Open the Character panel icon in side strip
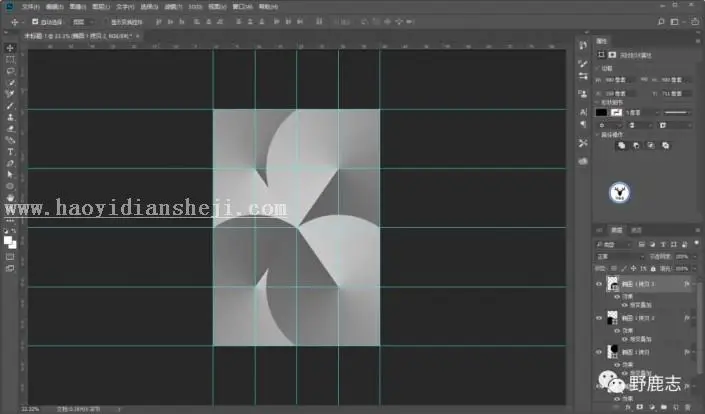Viewport: 705px width, 414px height. [x=583, y=112]
